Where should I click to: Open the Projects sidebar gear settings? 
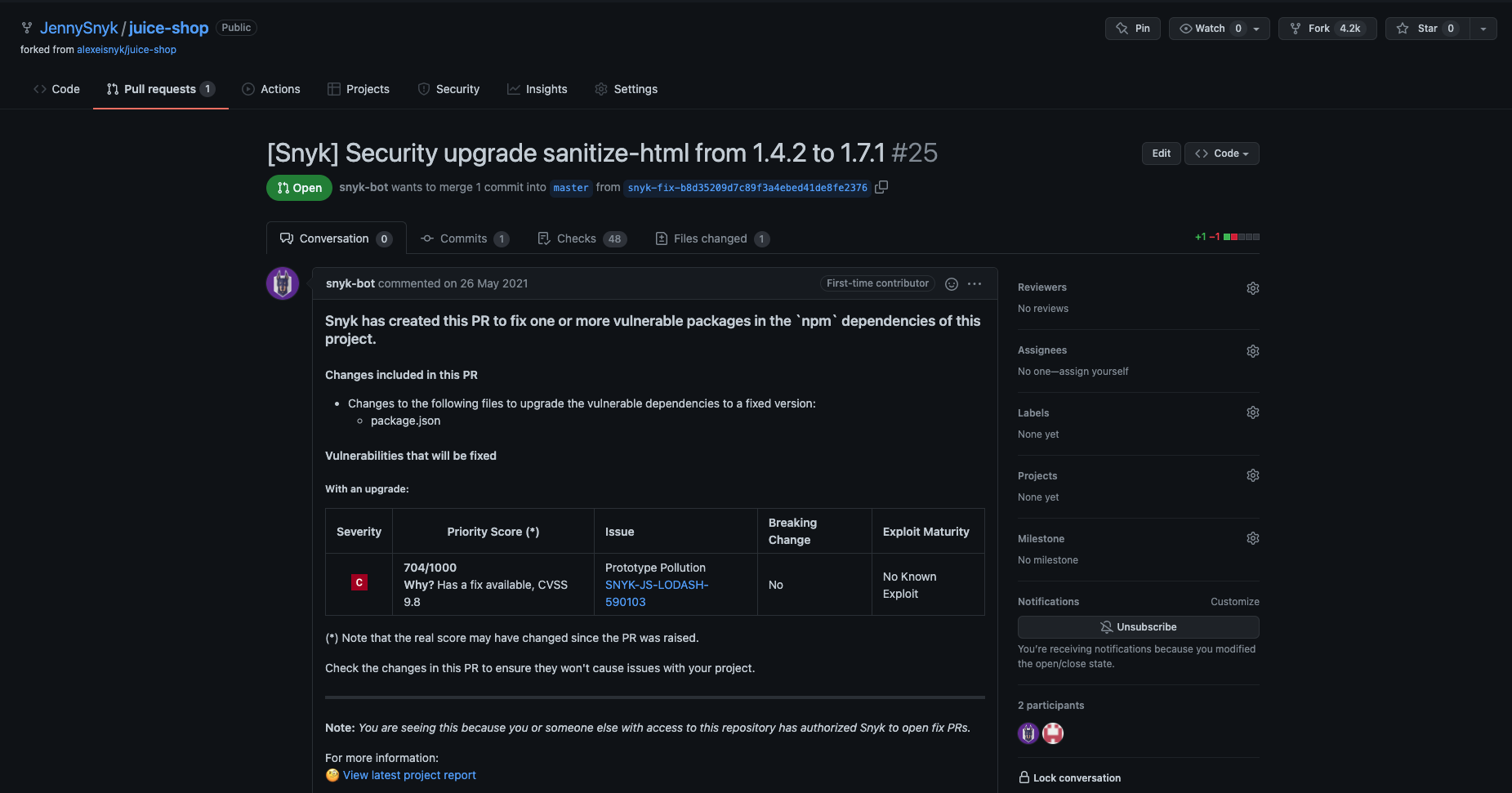(1252, 475)
